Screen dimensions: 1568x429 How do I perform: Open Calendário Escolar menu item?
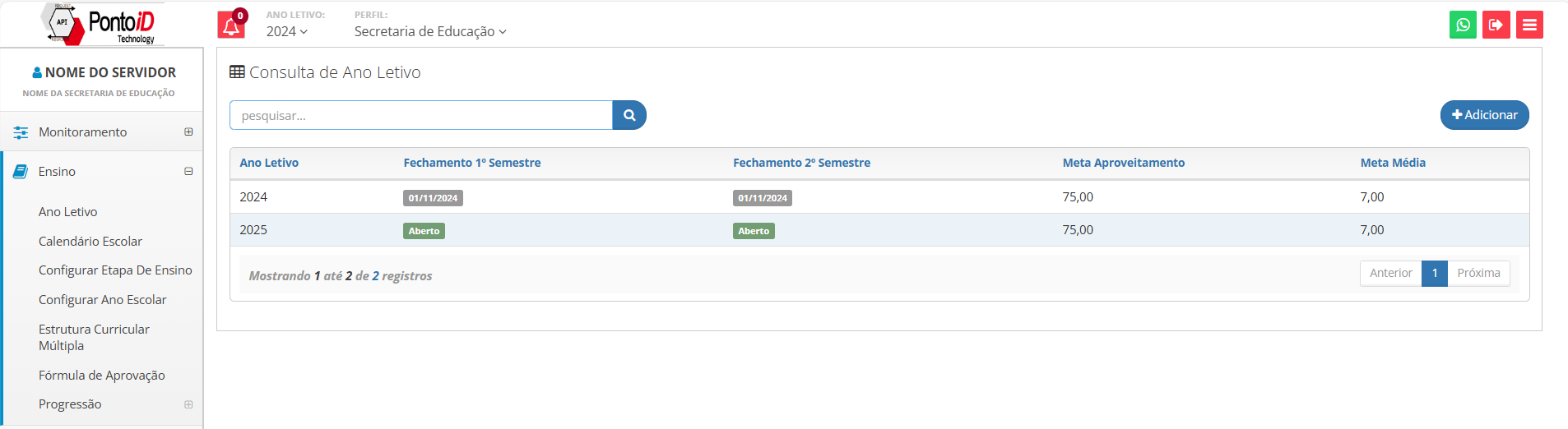pos(90,242)
